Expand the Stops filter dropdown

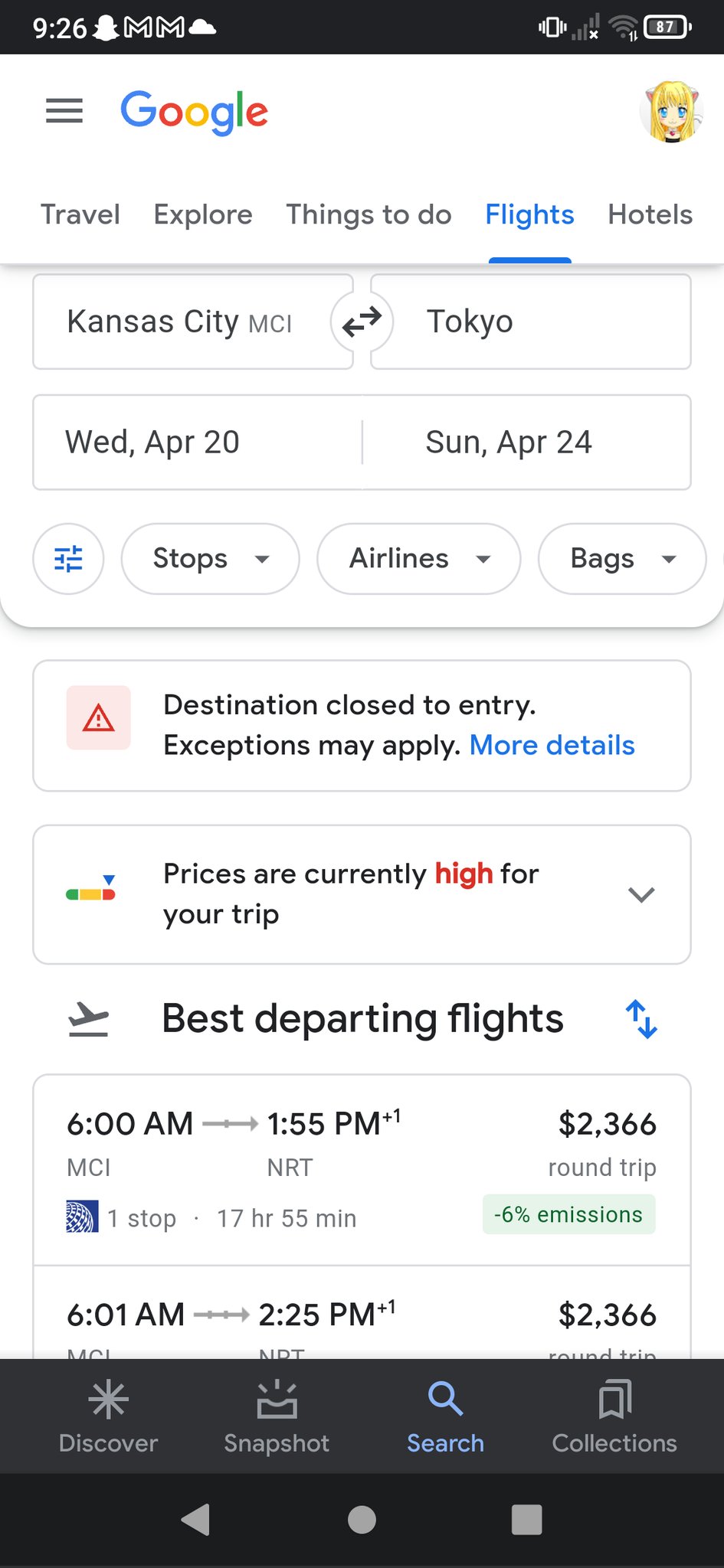pos(210,559)
